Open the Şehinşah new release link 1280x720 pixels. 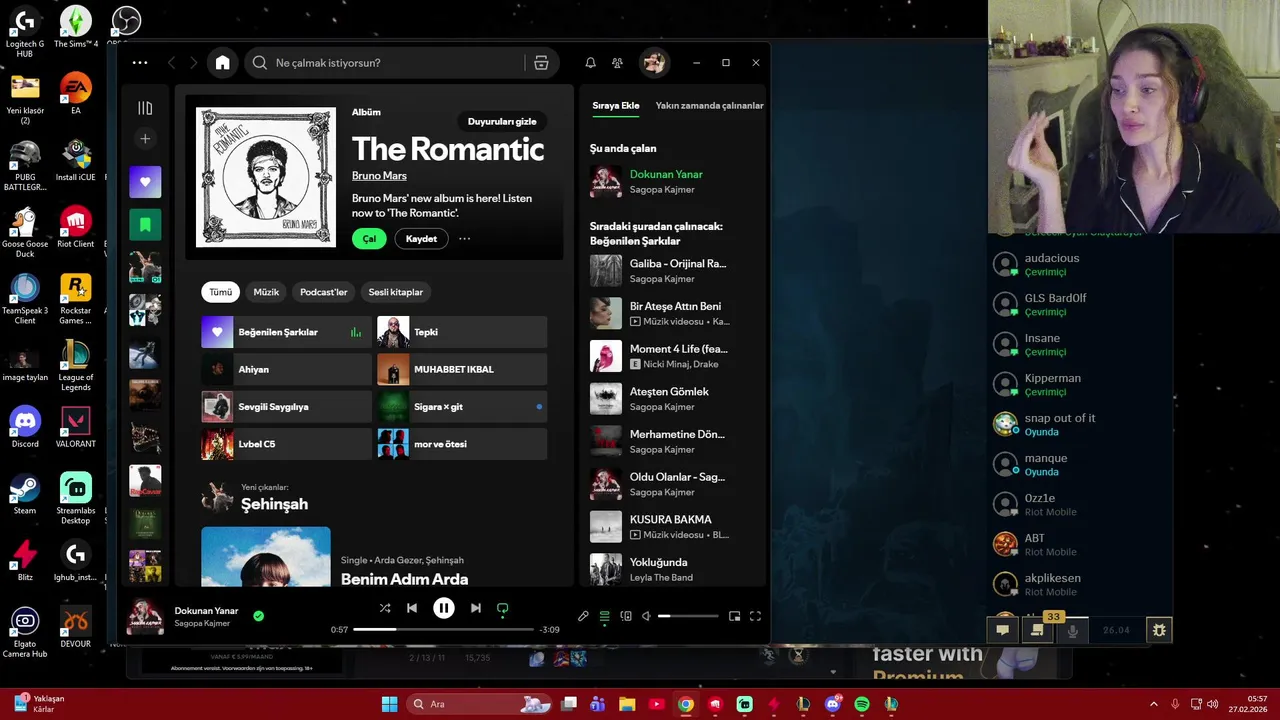click(274, 504)
